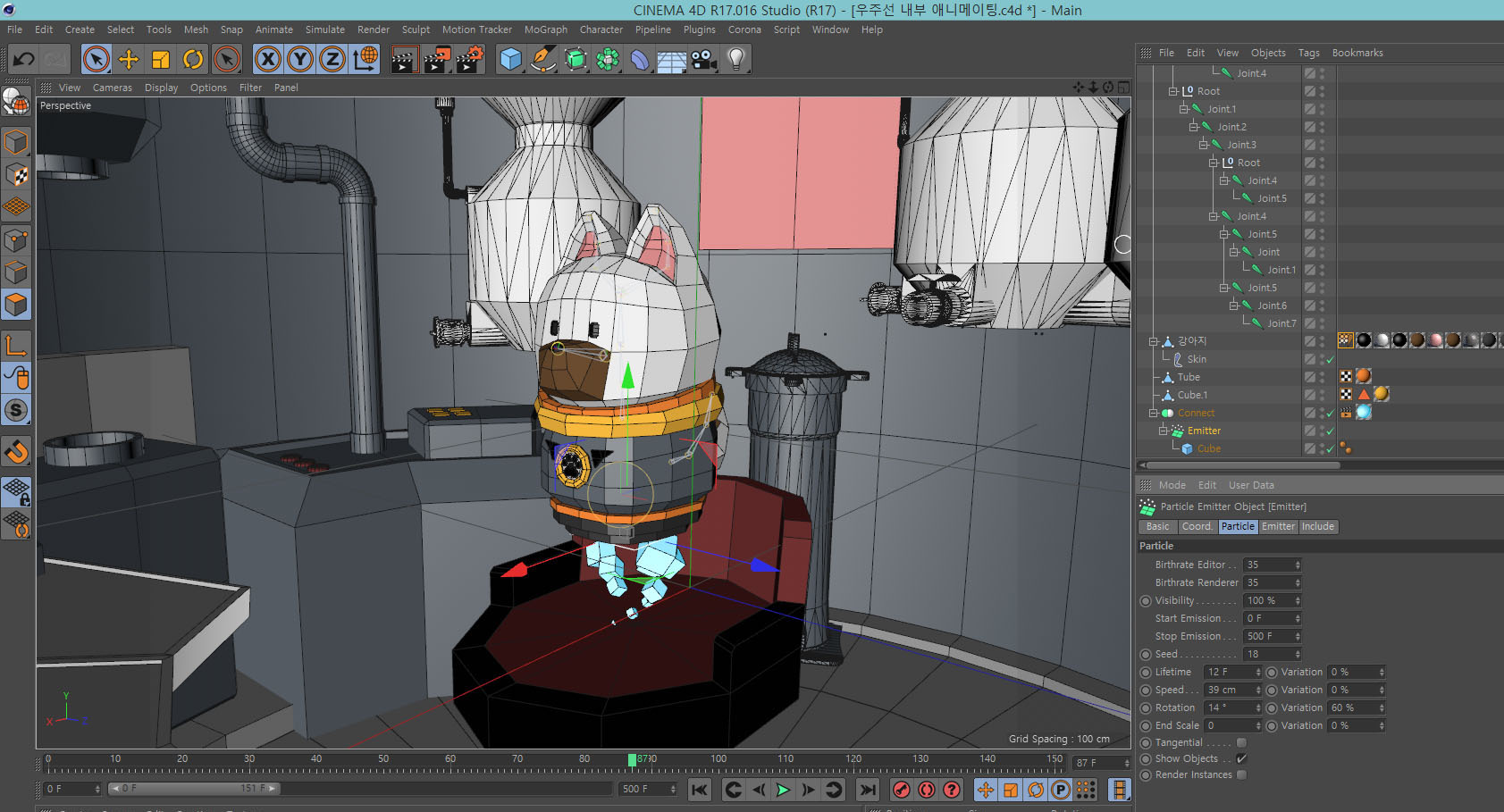Go to end of timeline
The height and width of the screenshot is (812, 1504).
[x=867, y=790]
